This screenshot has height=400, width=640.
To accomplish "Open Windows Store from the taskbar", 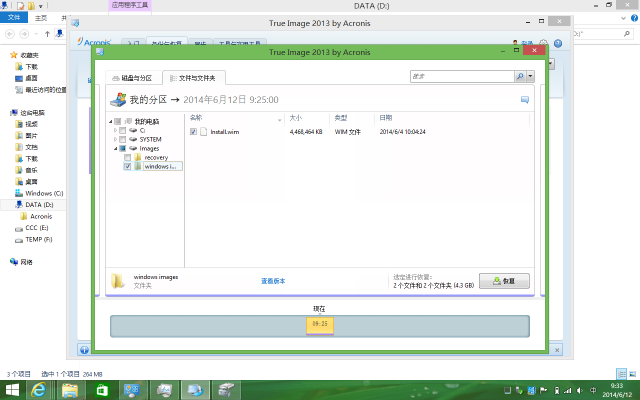I will pyautogui.click(x=102, y=390).
